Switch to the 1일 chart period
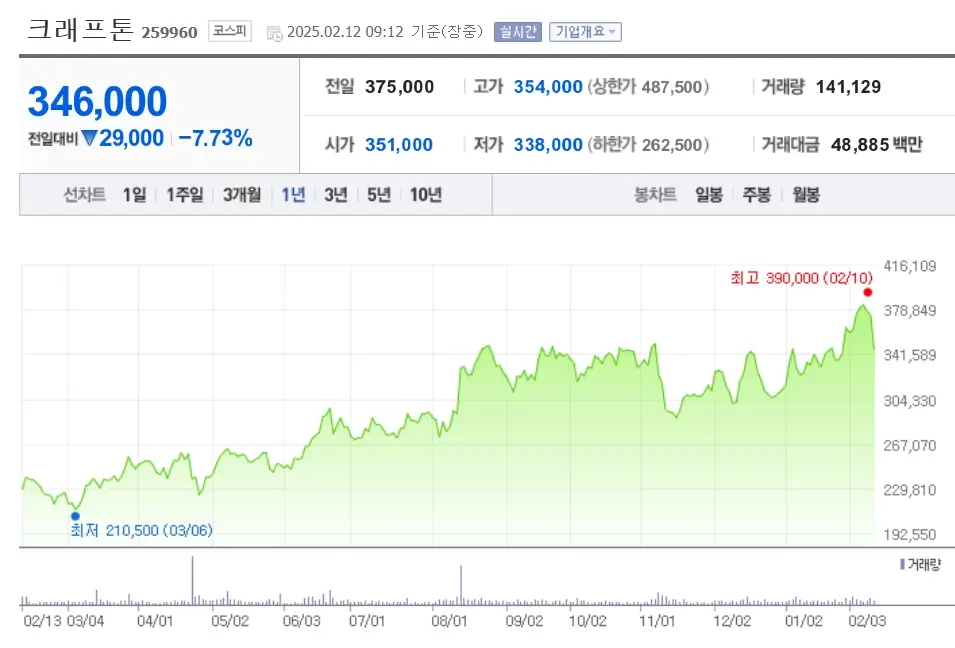 click(136, 194)
